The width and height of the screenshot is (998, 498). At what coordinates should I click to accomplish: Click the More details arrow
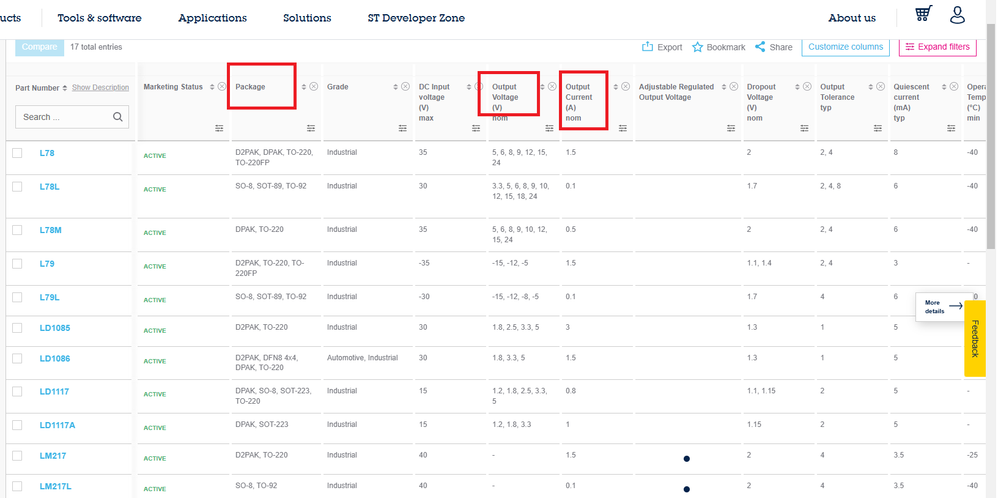(955, 306)
